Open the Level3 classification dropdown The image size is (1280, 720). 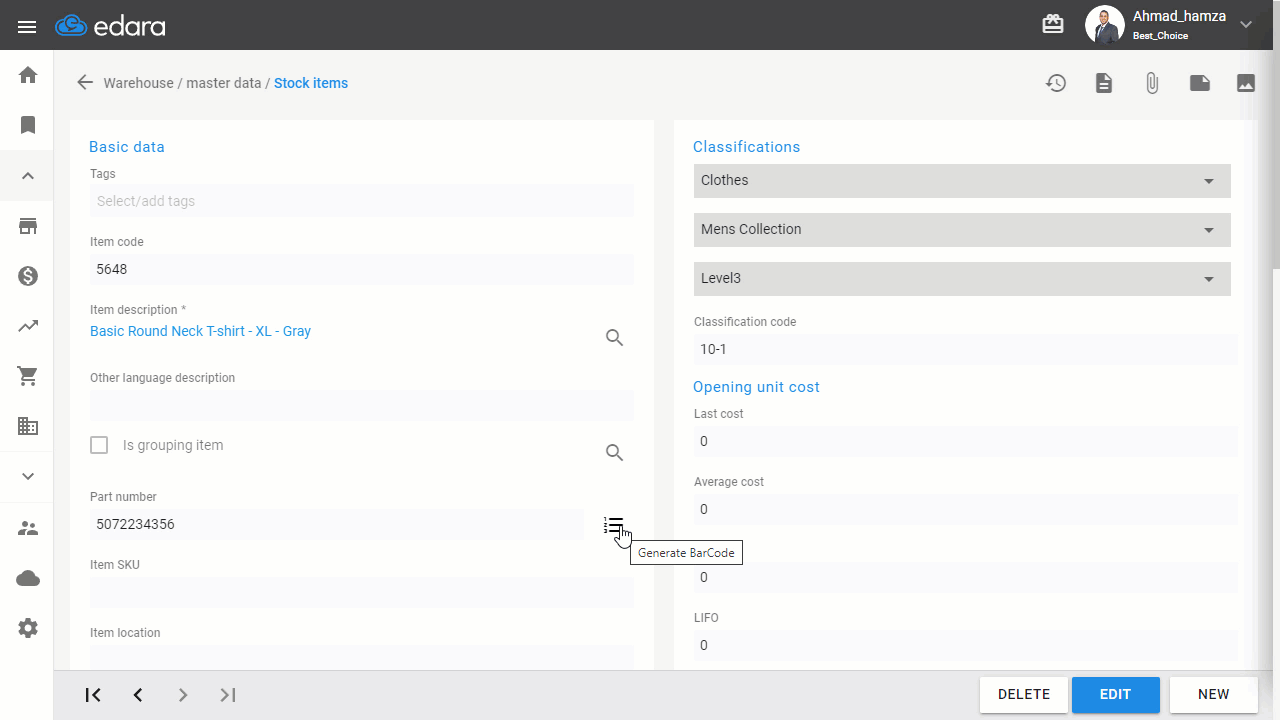coord(962,279)
